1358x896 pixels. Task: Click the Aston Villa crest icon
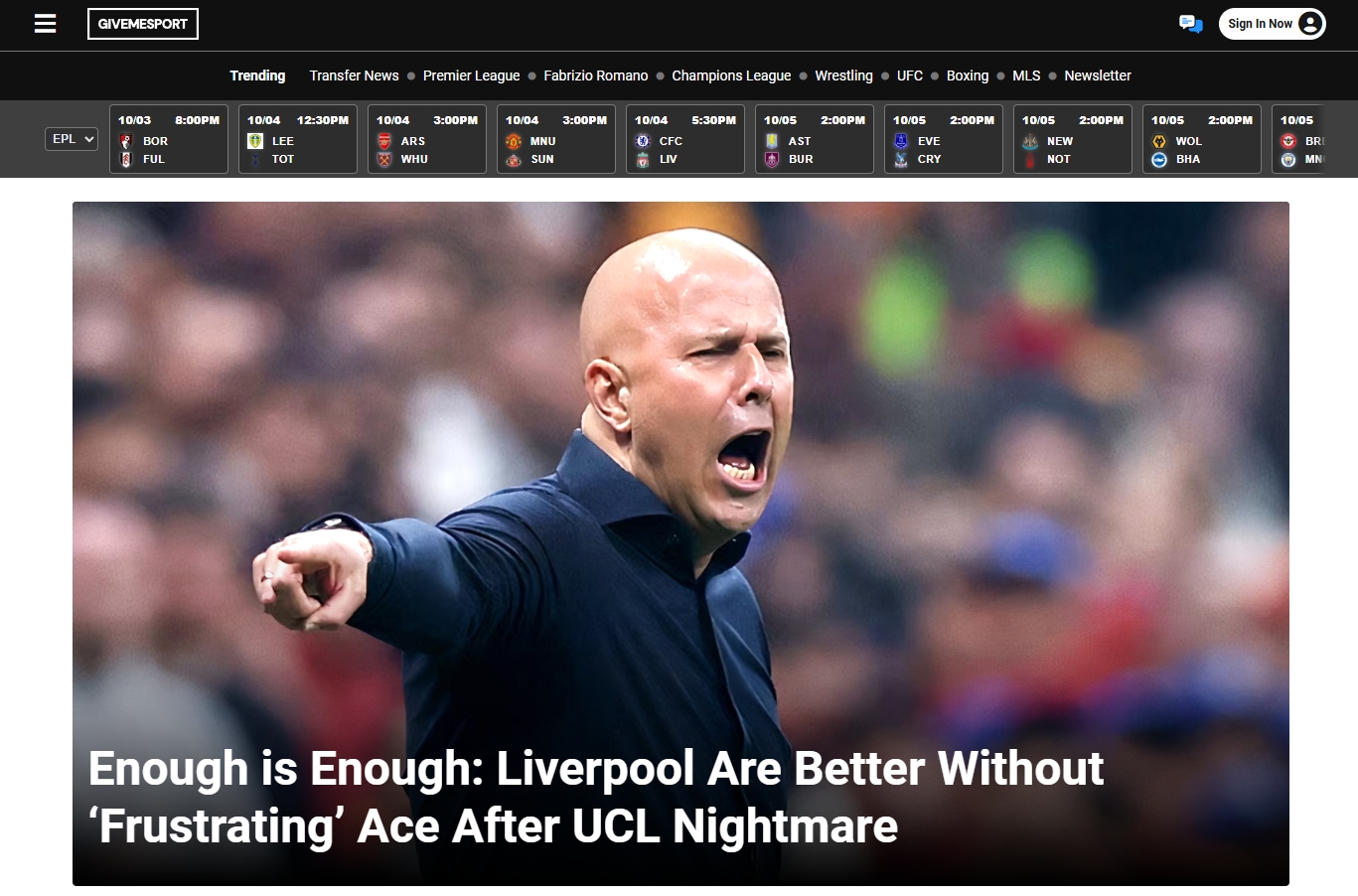pos(772,141)
